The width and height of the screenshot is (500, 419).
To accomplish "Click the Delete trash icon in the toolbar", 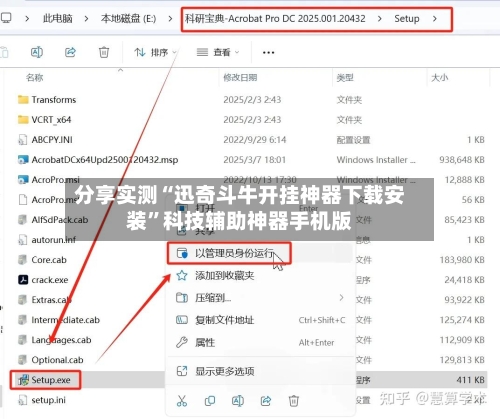I will [x=104, y=52].
